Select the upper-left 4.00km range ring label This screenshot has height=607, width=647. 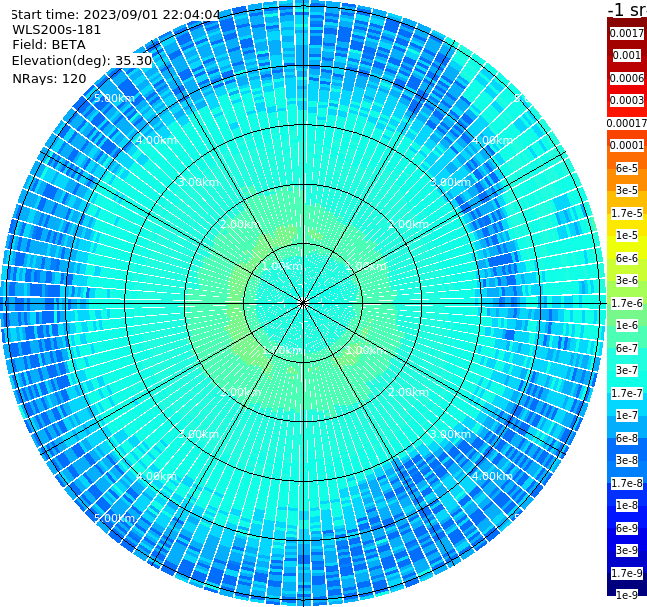[156, 140]
